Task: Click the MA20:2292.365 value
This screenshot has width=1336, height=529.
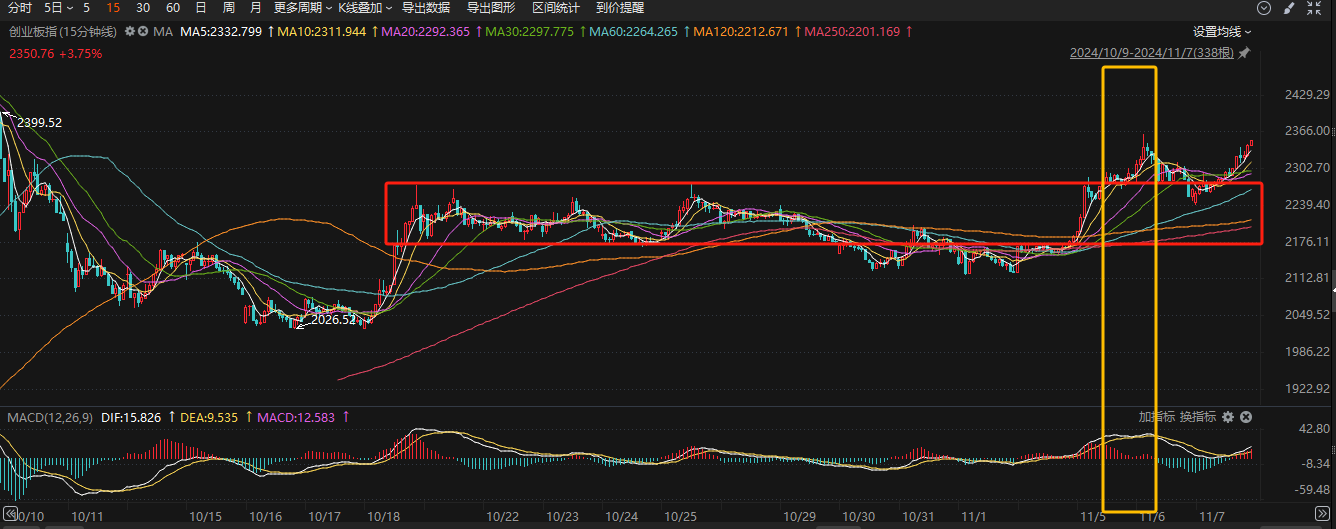Action: [x=428, y=32]
